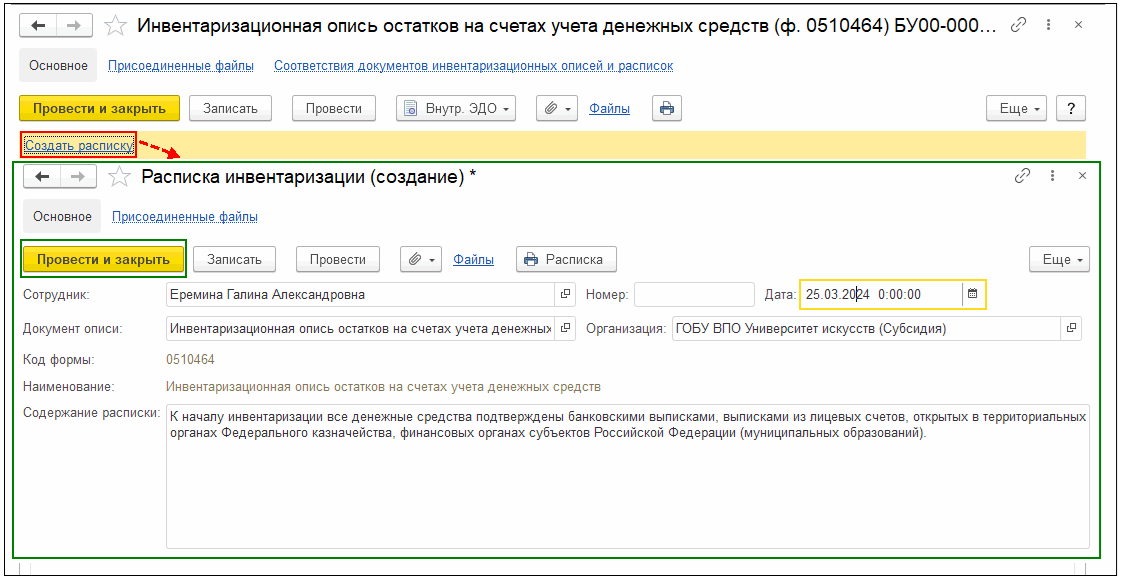Open Организация record with open icon
This screenshot has width=1121, height=579.
coord(1071,328)
